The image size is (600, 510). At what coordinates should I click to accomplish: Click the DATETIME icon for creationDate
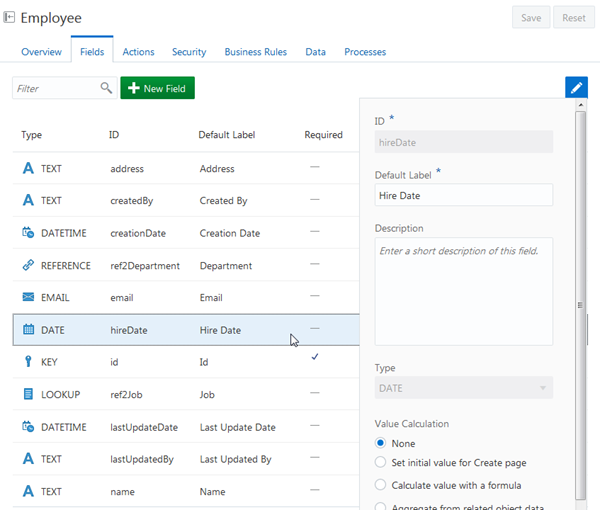click(28, 233)
